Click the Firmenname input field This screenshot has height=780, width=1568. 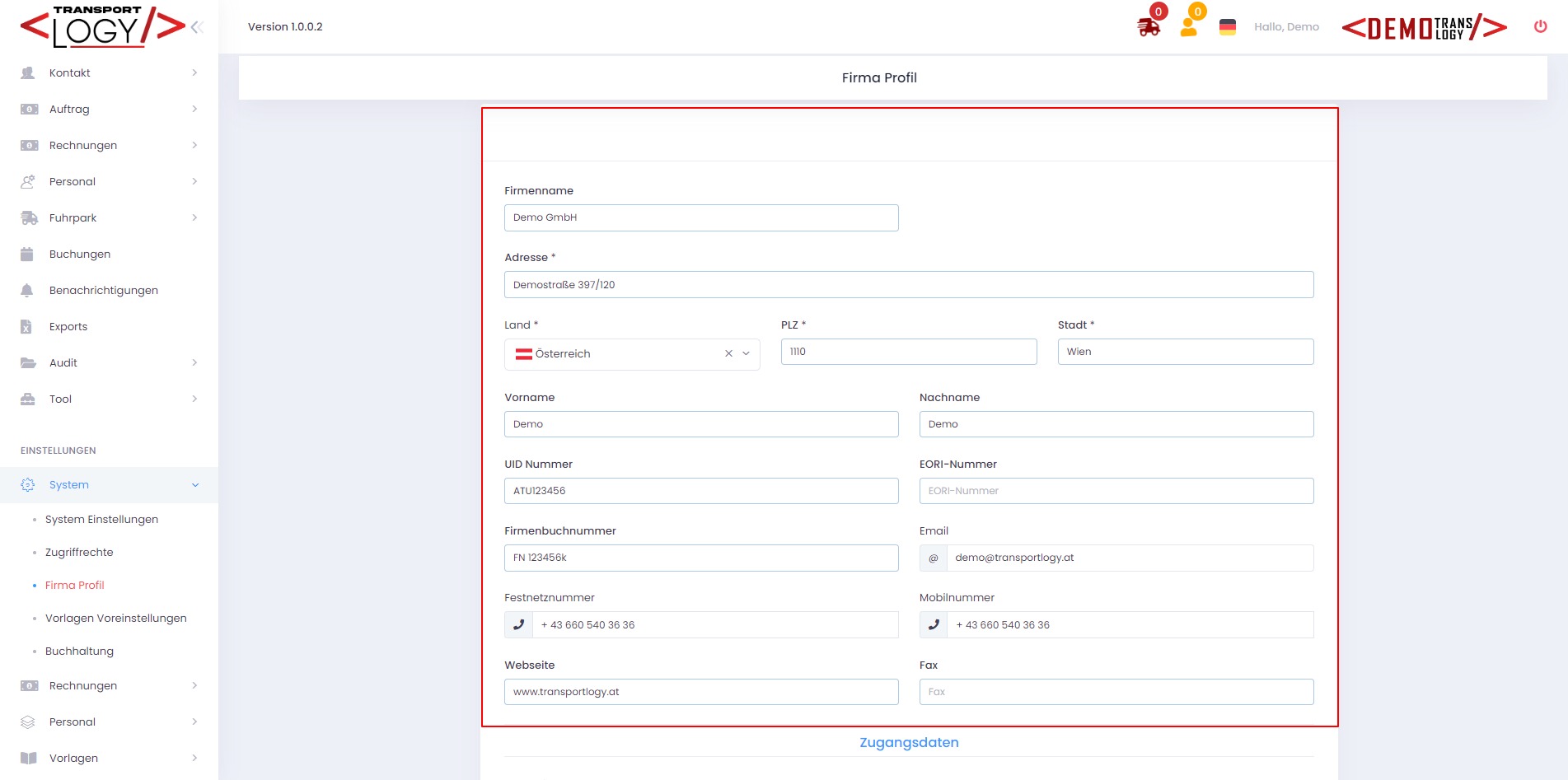[700, 217]
